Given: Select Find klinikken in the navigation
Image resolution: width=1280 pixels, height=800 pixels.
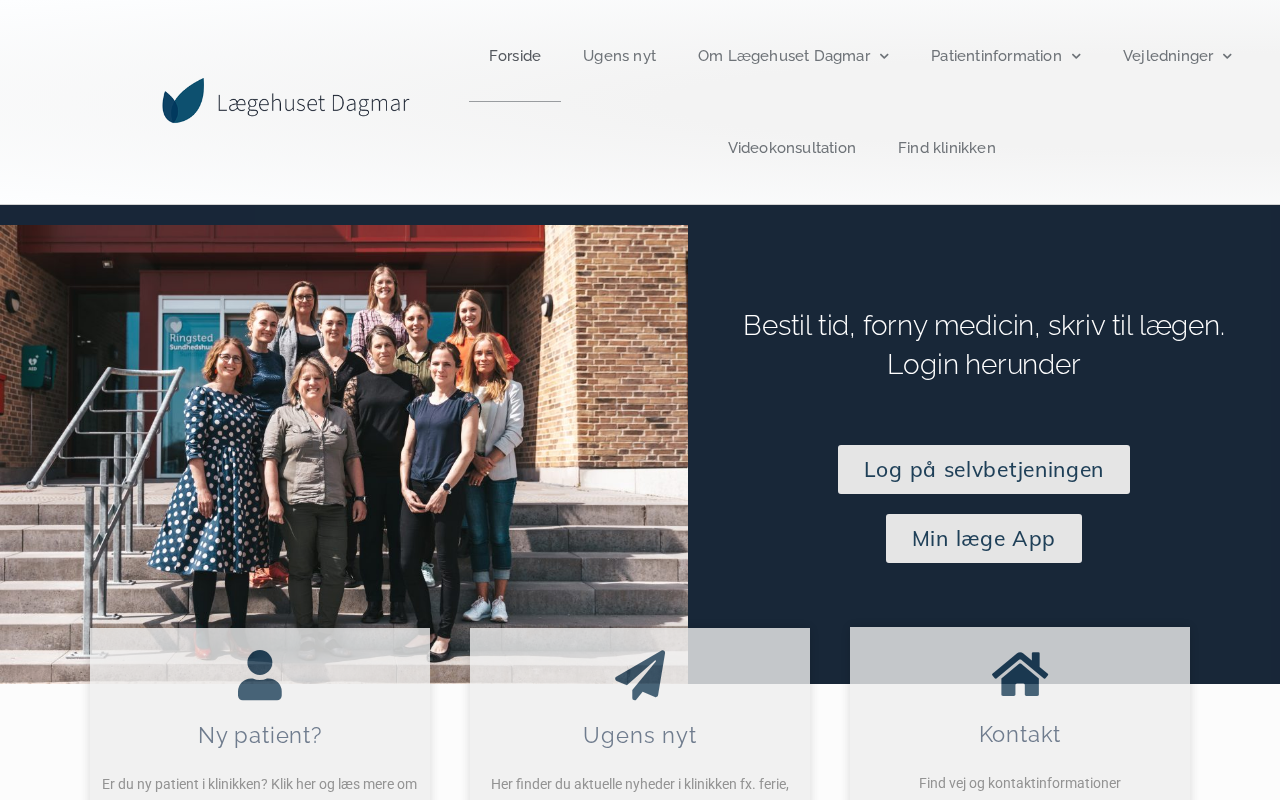Looking at the screenshot, I should (x=947, y=148).
